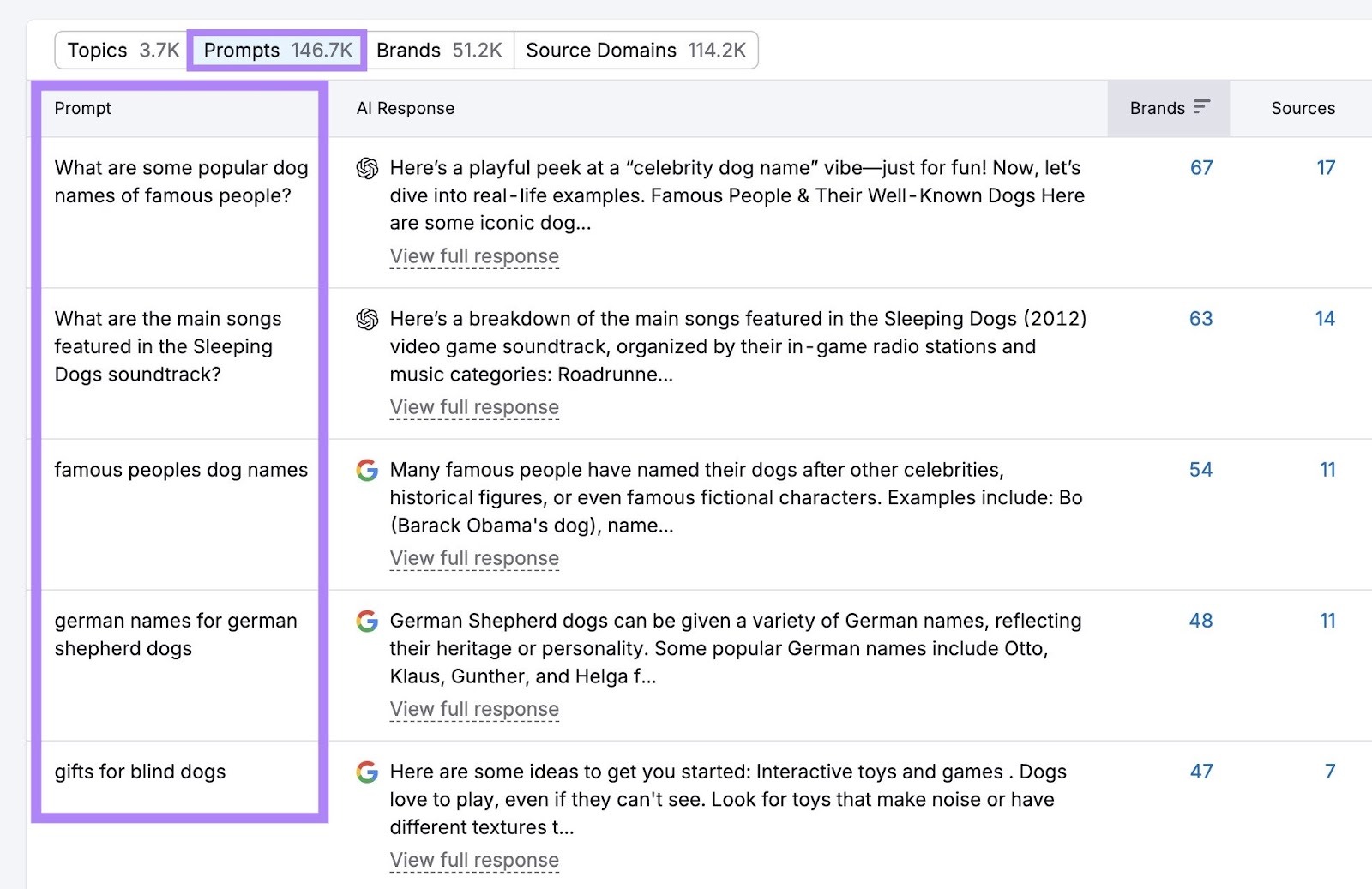
Task: Click the Google icon next to famous peoples dog names response
Action: tap(366, 471)
